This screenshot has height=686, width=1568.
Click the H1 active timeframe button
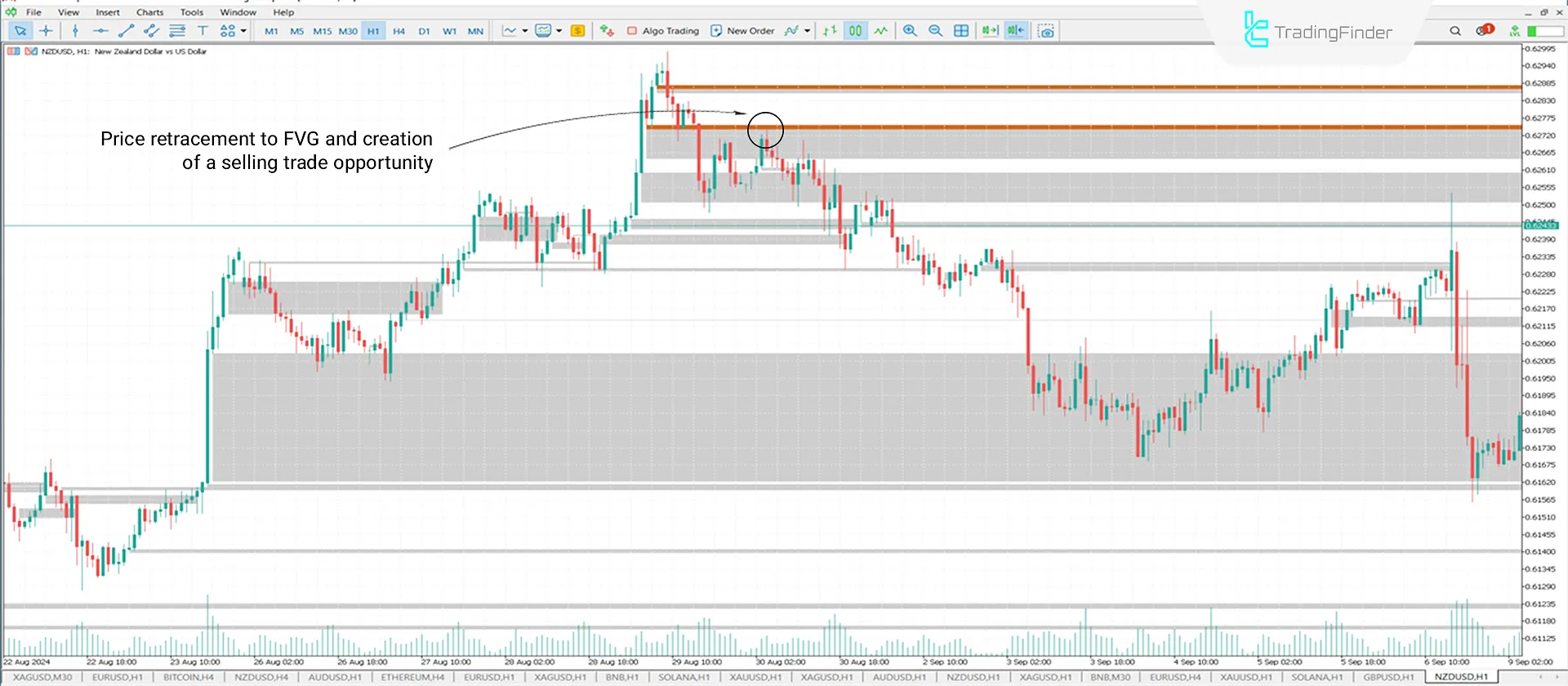click(373, 31)
